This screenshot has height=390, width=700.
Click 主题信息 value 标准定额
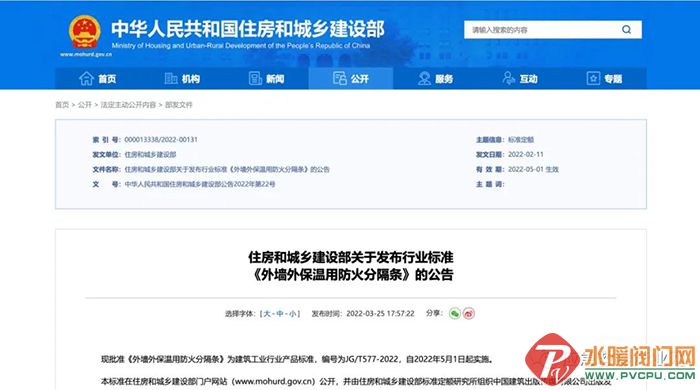[x=521, y=140]
